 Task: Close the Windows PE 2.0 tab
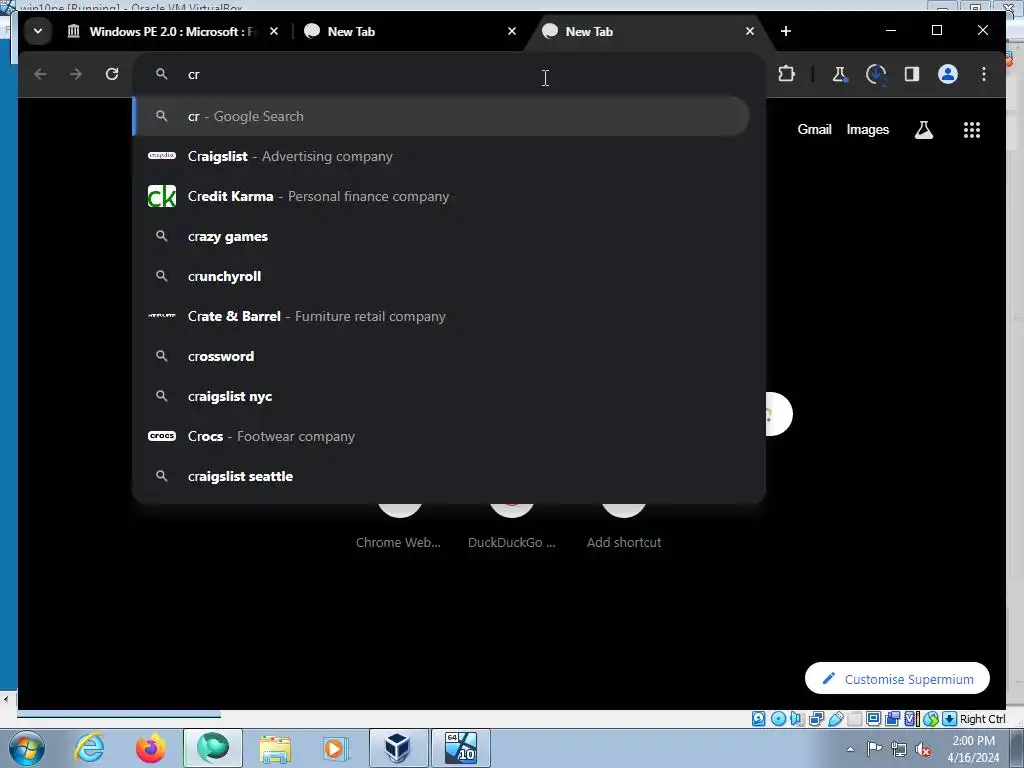pyautogui.click(x=274, y=31)
